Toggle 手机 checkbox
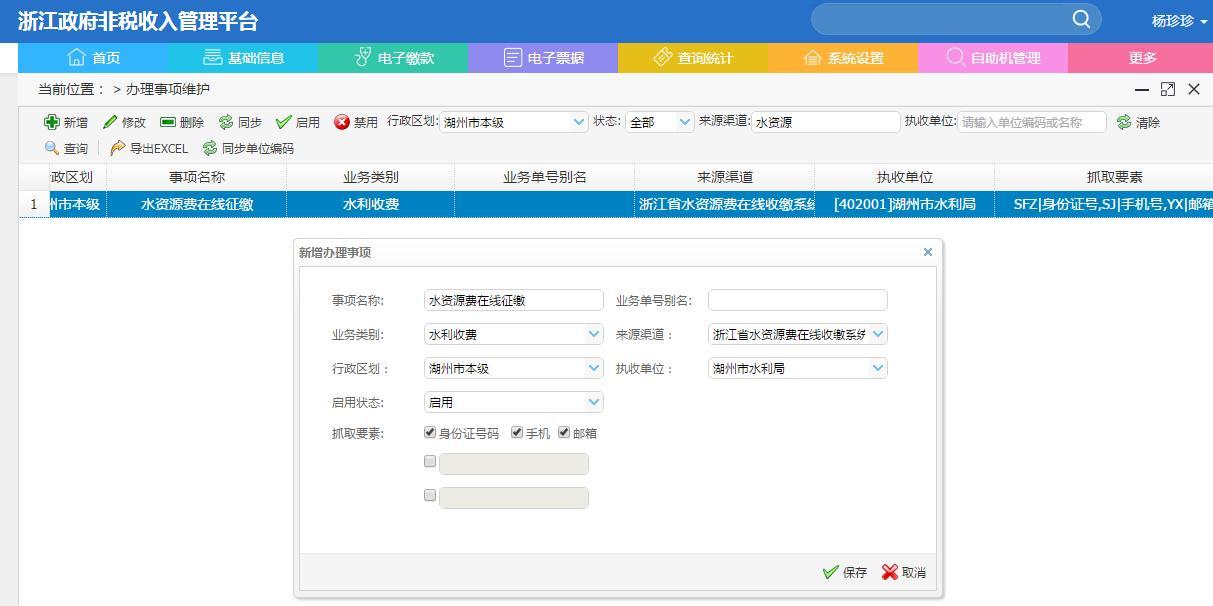The width and height of the screenshot is (1213, 606). coord(517,432)
